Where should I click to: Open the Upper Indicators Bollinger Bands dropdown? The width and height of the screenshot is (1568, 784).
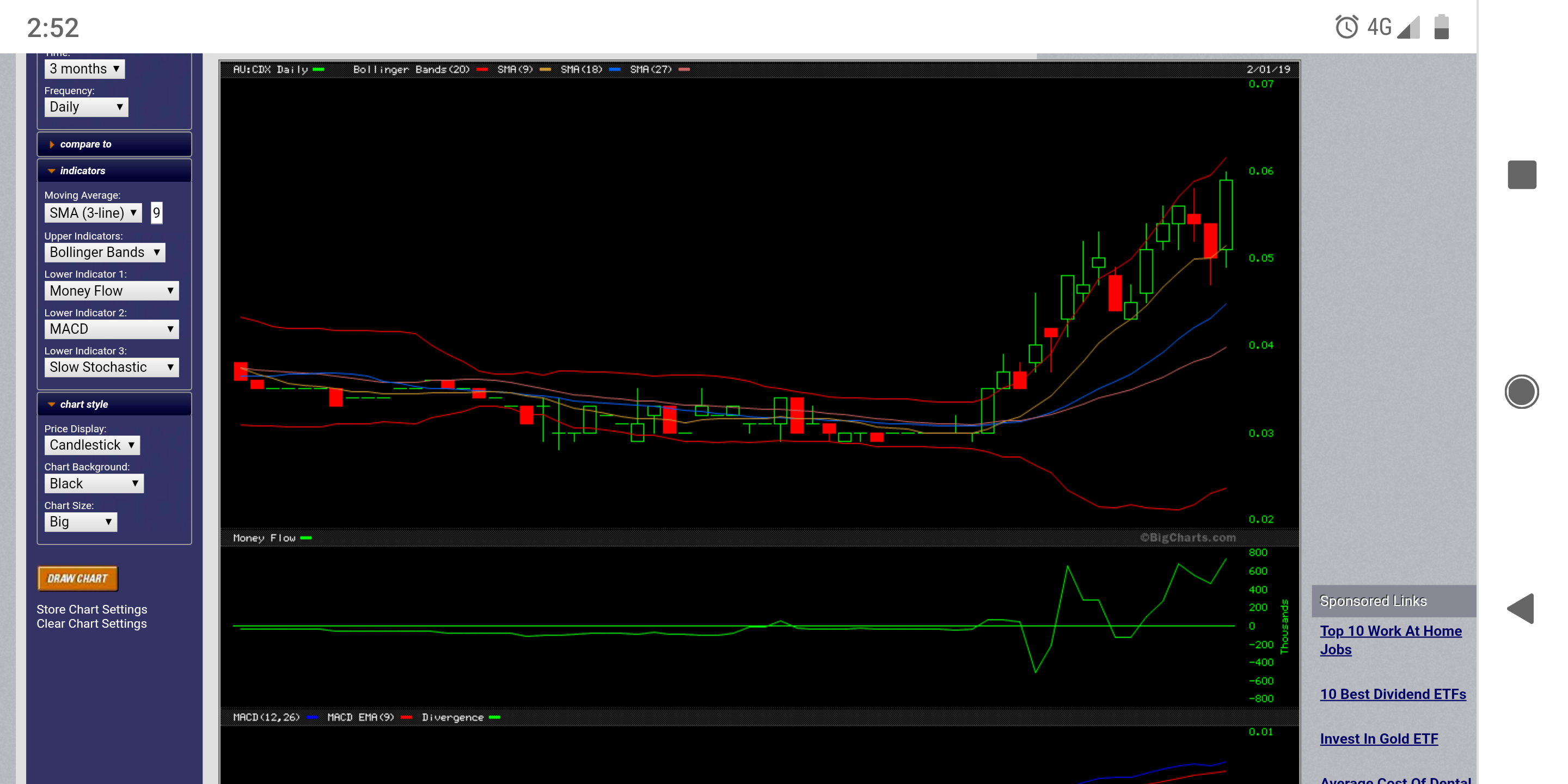point(105,252)
